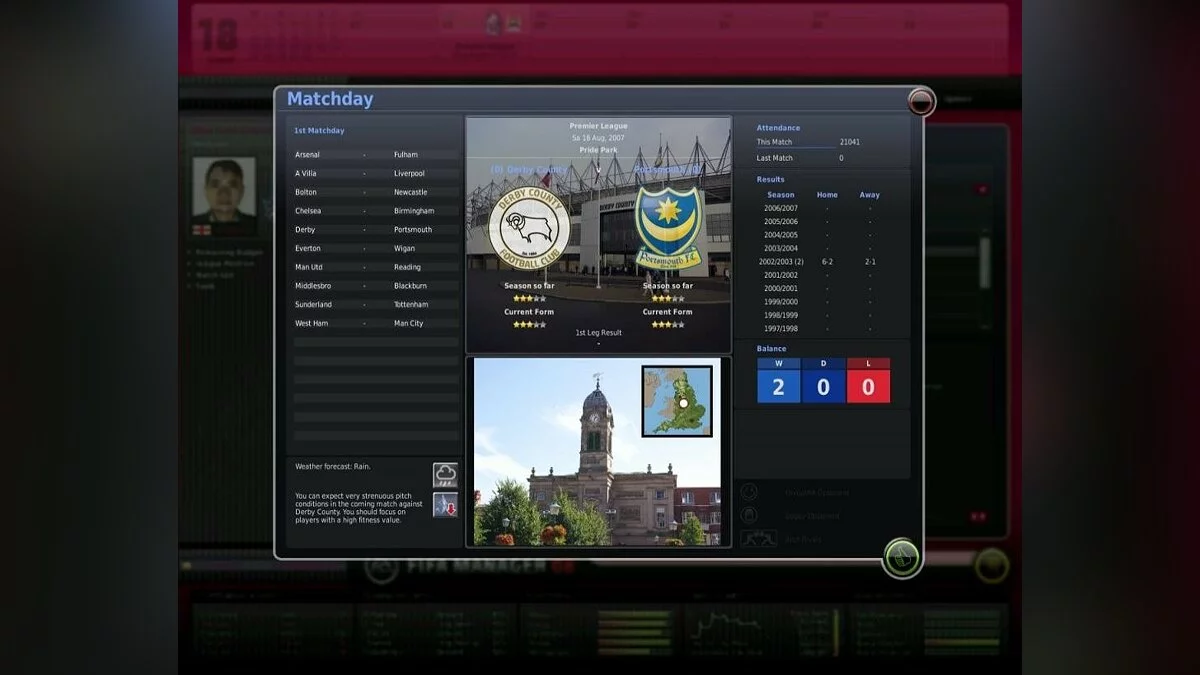
Task: Click the Home column header in Results
Action: [827, 195]
